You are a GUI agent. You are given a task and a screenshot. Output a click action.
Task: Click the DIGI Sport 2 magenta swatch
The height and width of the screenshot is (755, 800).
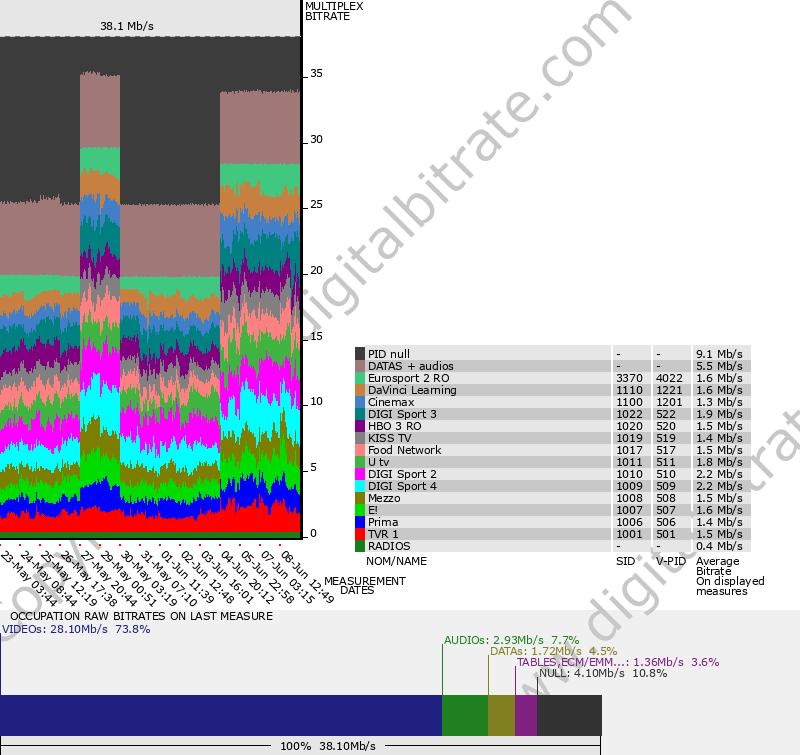point(360,474)
